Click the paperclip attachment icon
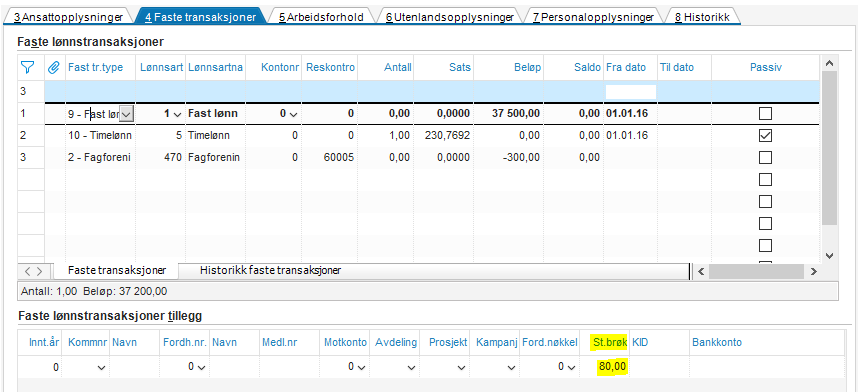Viewport: 861px width, 392px height. click(54, 68)
